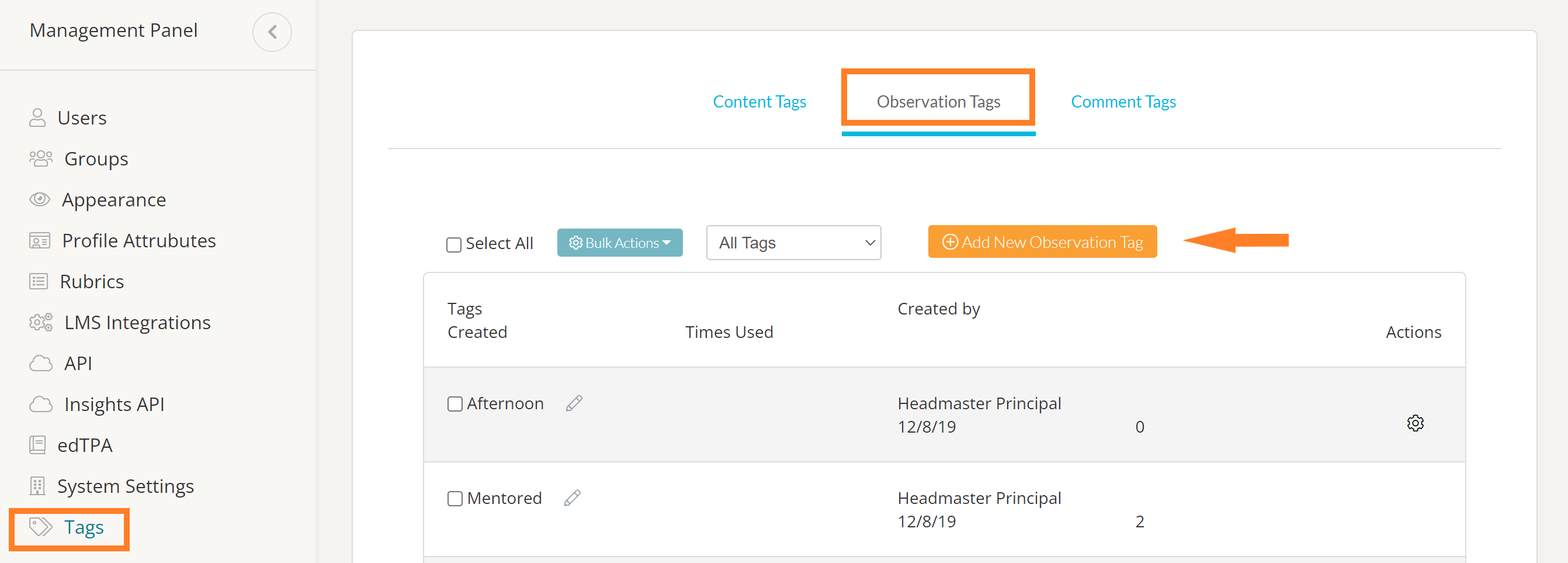
Task: Click the Insights API cloud icon
Action: click(41, 404)
